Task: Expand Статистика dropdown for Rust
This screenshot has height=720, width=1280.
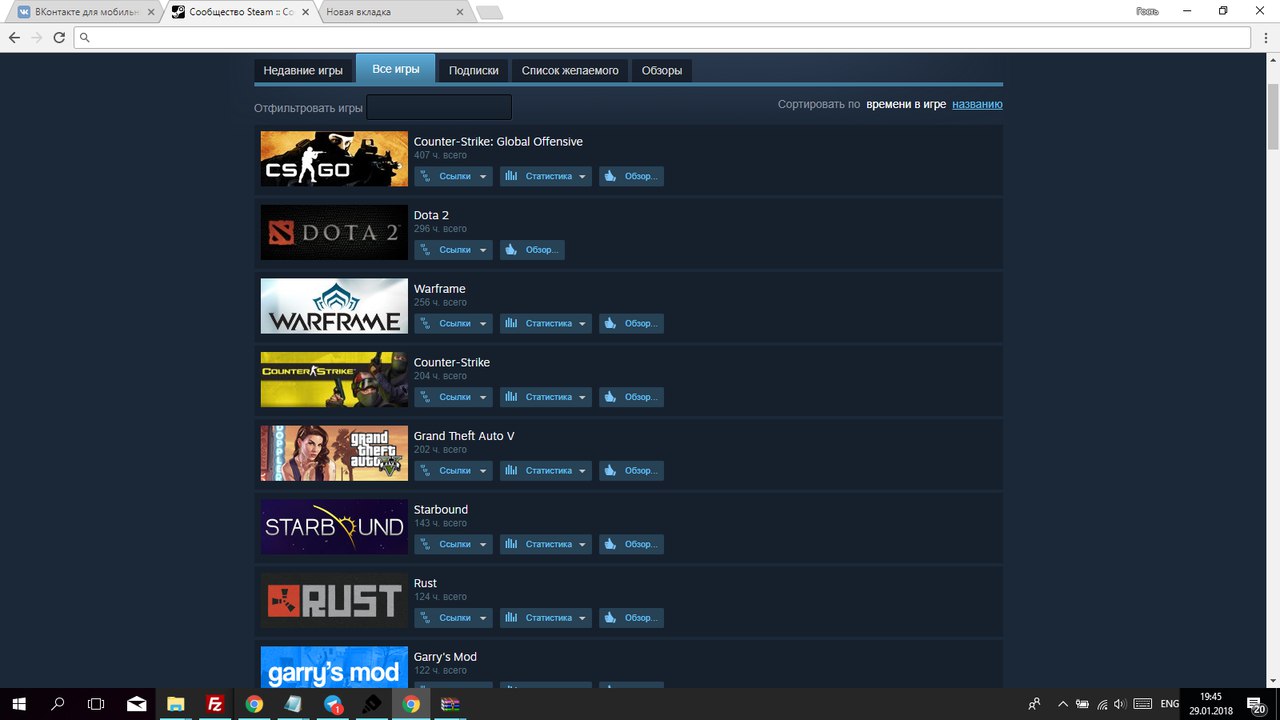Action: (546, 618)
